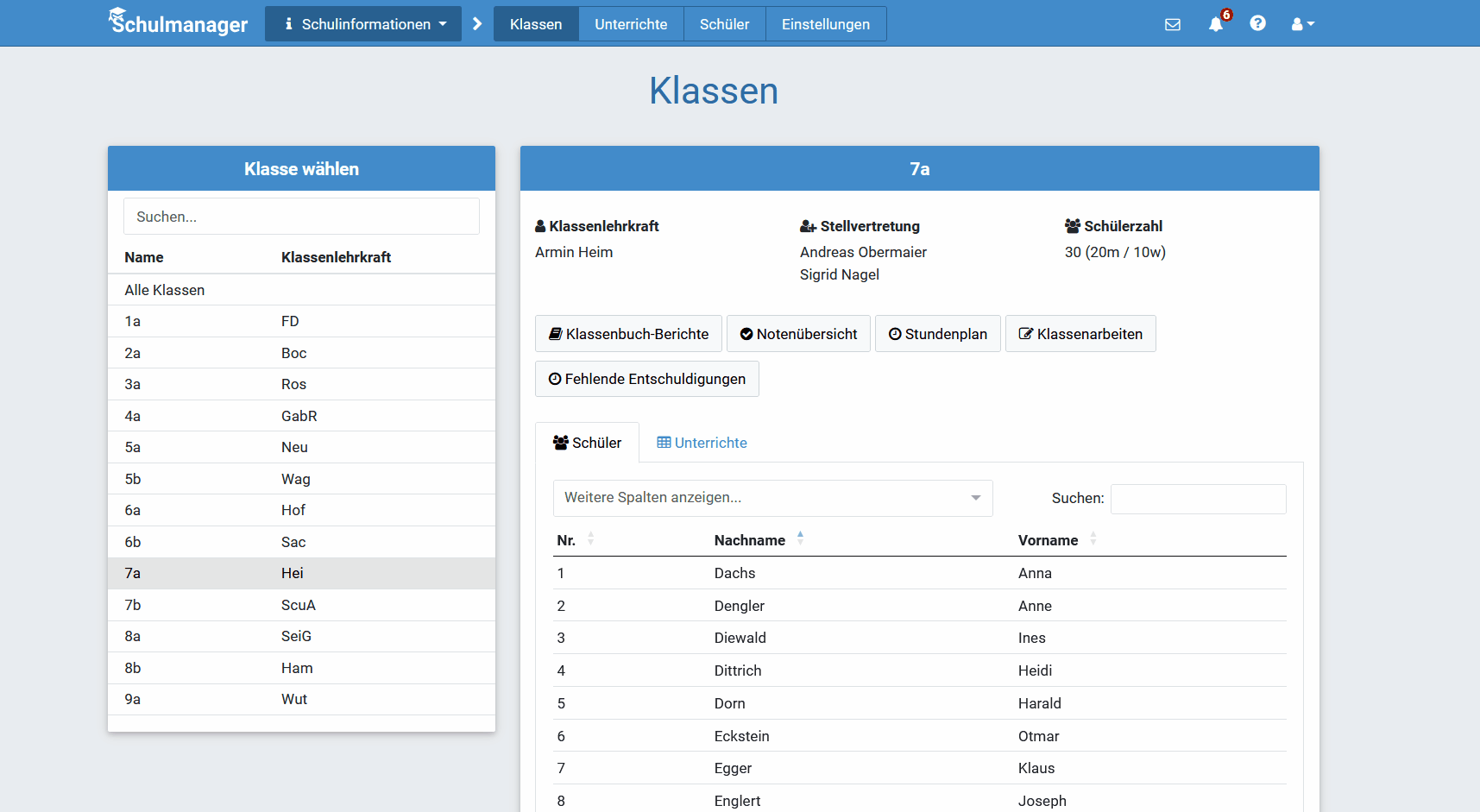Expand the chevron next to Schulinformationen
This screenshot has width=1480, height=812.
point(477,23)
